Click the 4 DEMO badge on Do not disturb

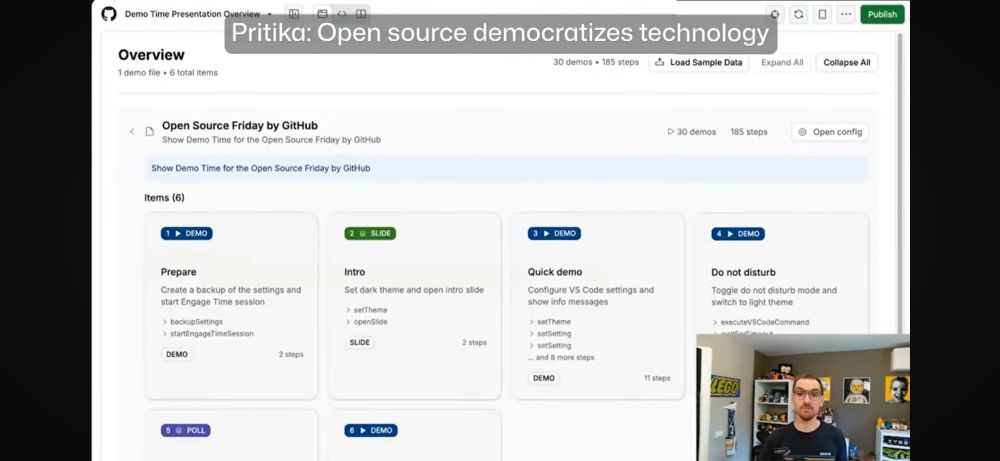[738, 234]
